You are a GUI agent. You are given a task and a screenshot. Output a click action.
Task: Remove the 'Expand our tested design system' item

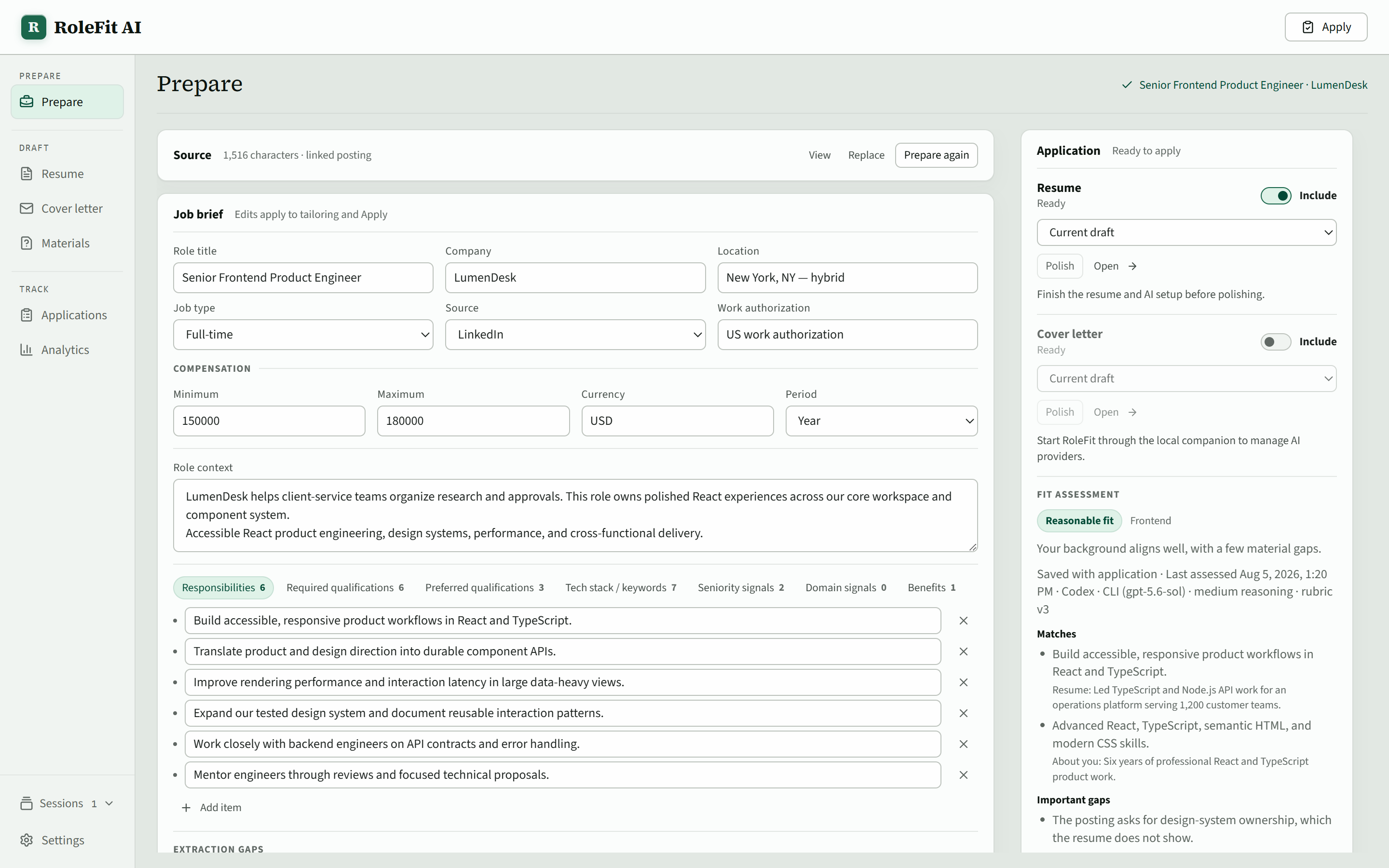[964, 713]
